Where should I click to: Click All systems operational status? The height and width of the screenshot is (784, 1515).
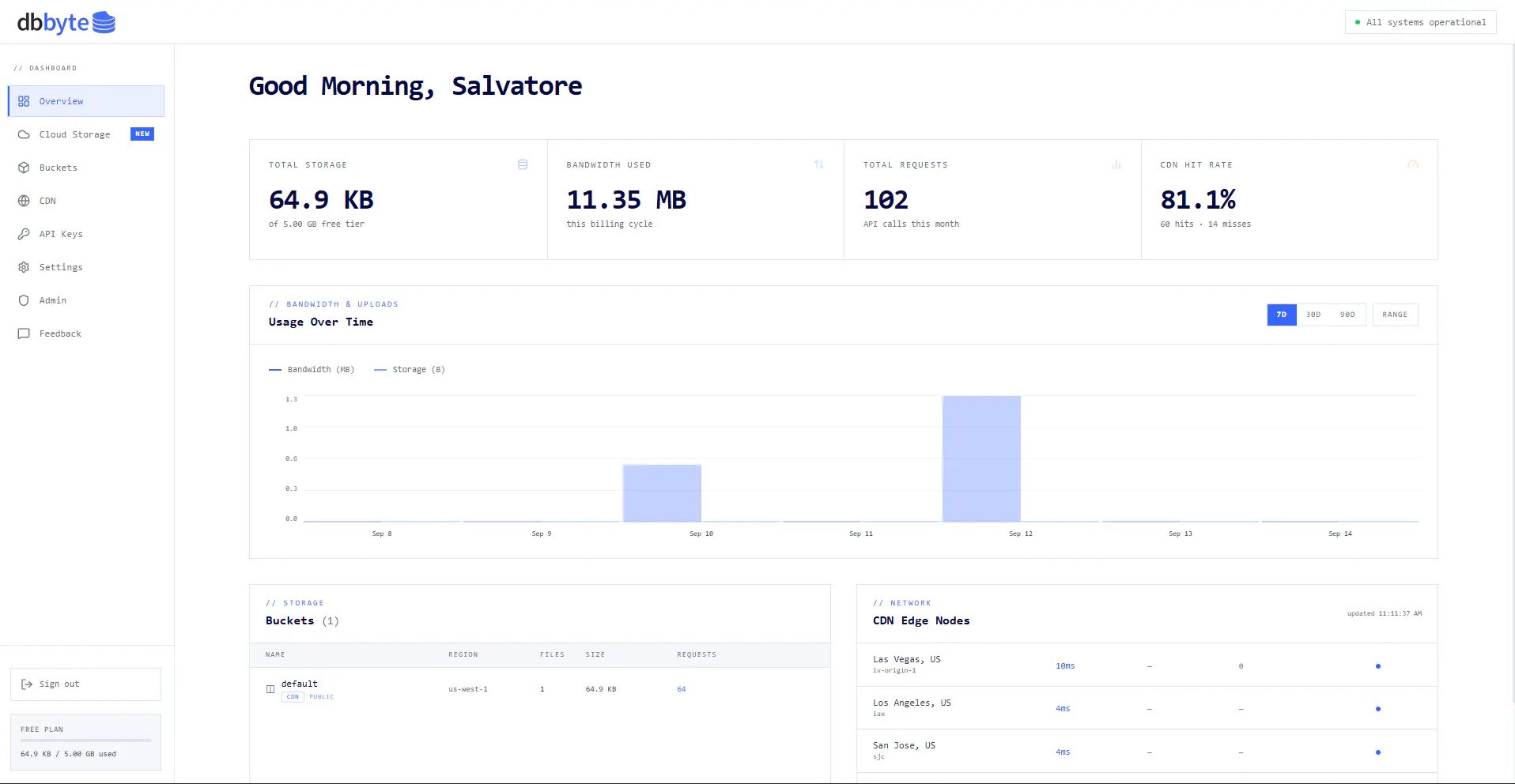pyautogui.click(x=1420, y=22)
